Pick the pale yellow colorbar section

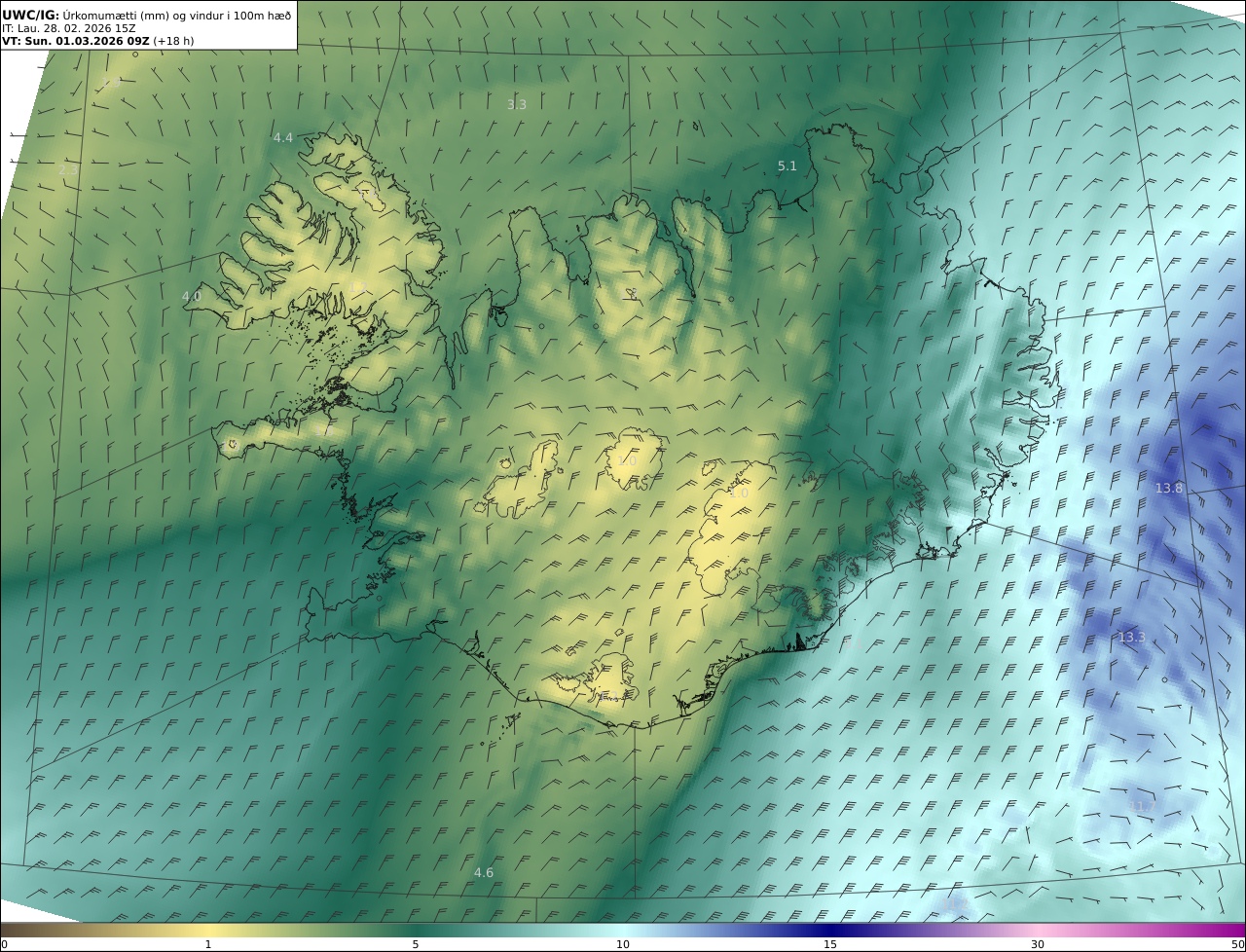tap(208, 930)
